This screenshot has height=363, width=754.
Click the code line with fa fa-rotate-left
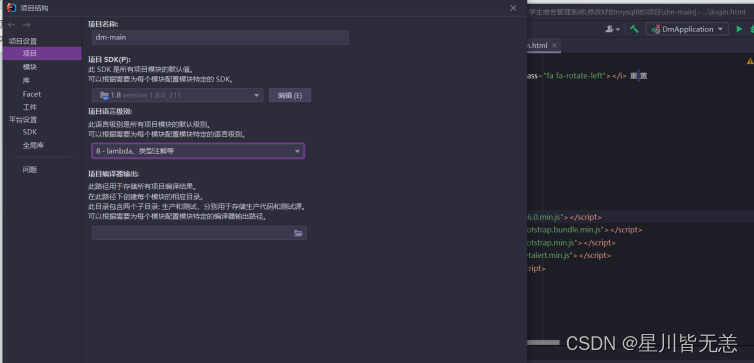pos(587,76)
